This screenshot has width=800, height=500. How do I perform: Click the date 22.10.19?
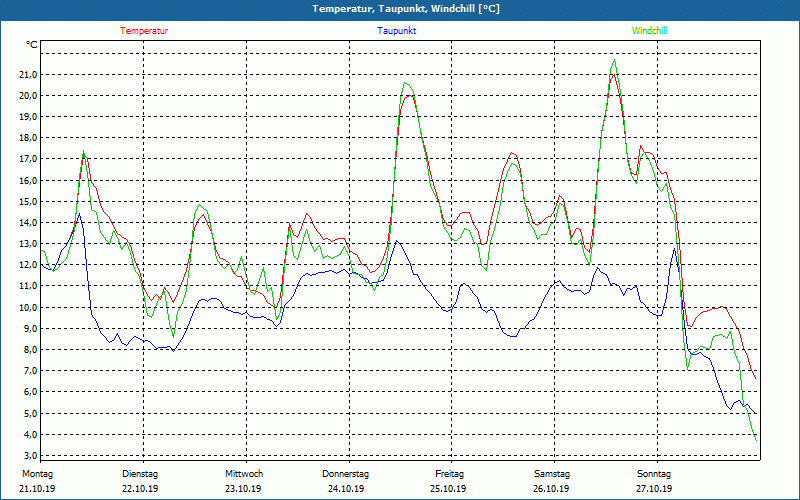click(x=140, y=489)
